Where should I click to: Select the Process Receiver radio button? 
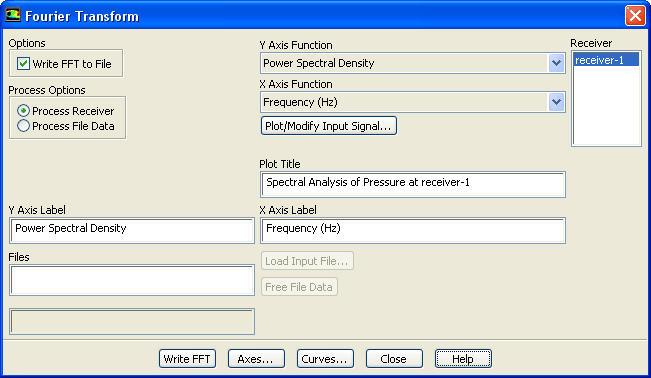[23, 111]
